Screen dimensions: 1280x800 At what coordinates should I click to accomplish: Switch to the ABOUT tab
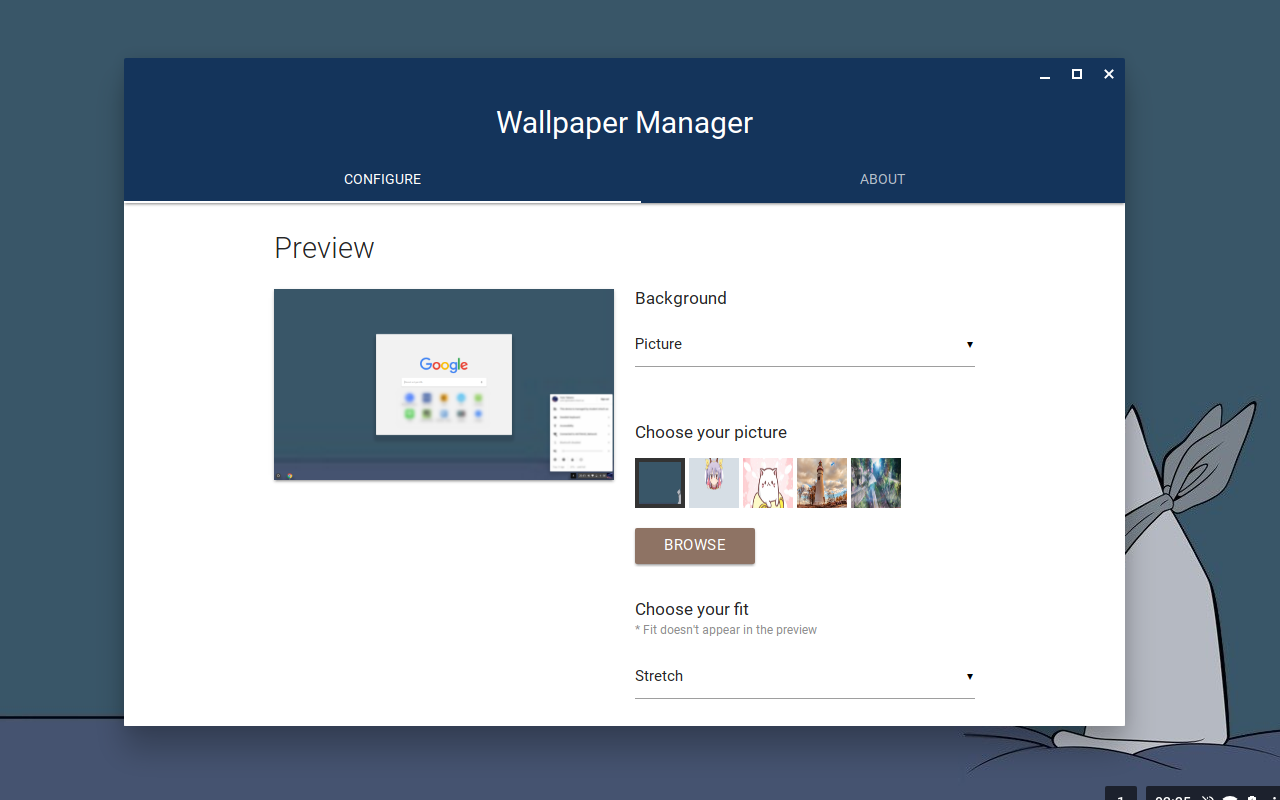[882, 180]
